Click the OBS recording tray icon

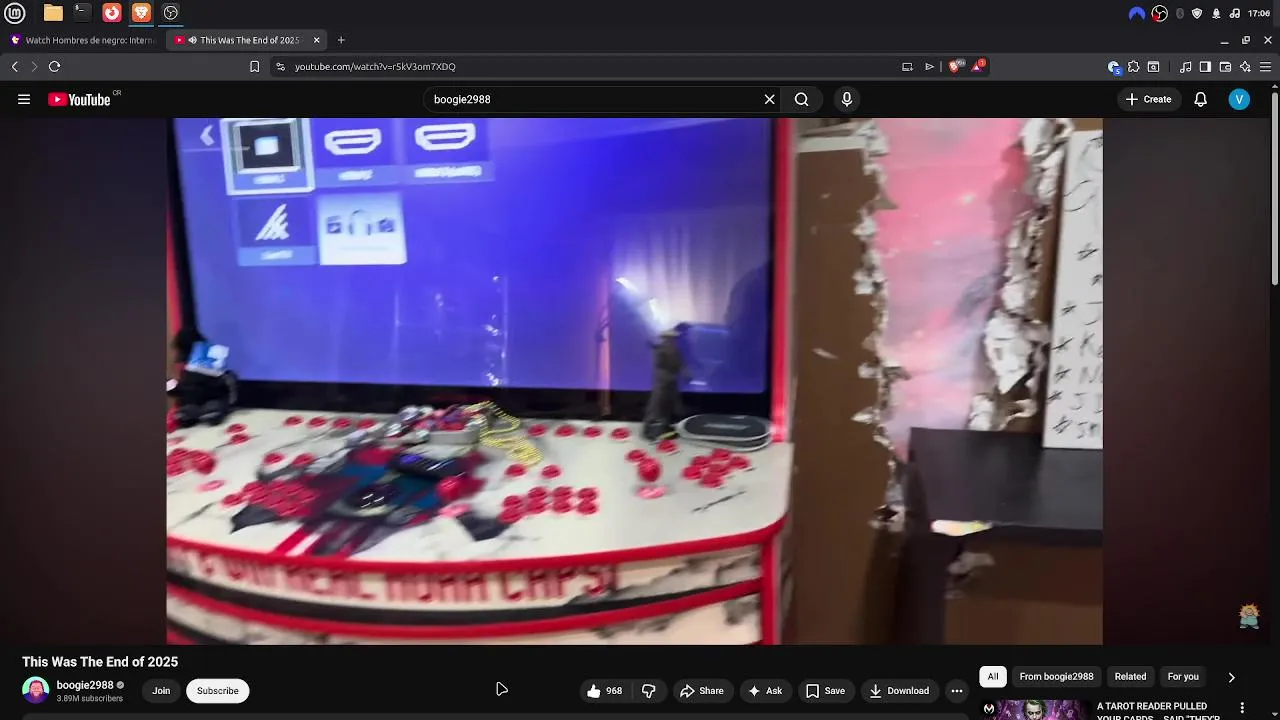point(1159,13)
